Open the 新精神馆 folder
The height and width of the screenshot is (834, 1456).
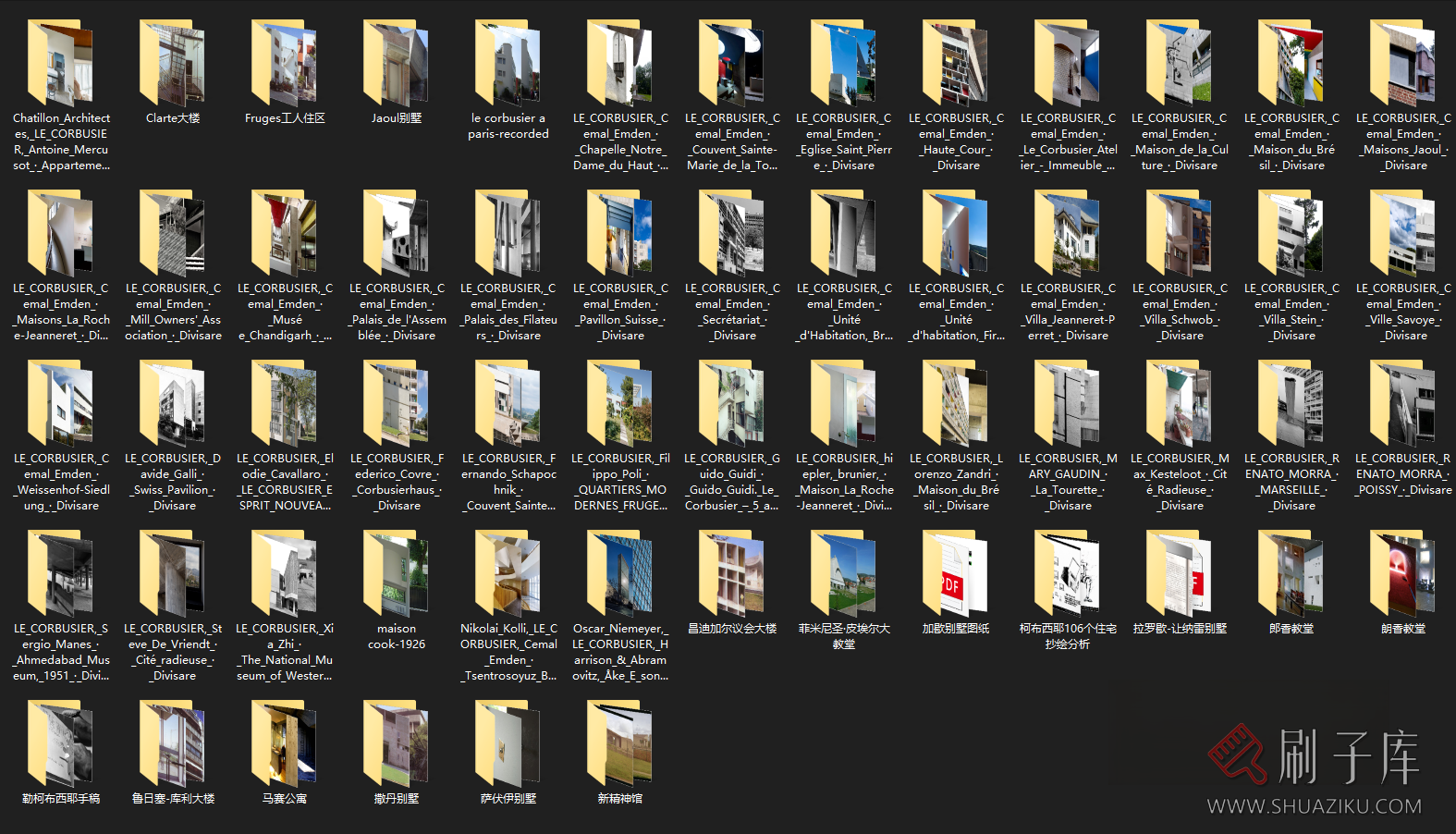(x=619, y=745)
